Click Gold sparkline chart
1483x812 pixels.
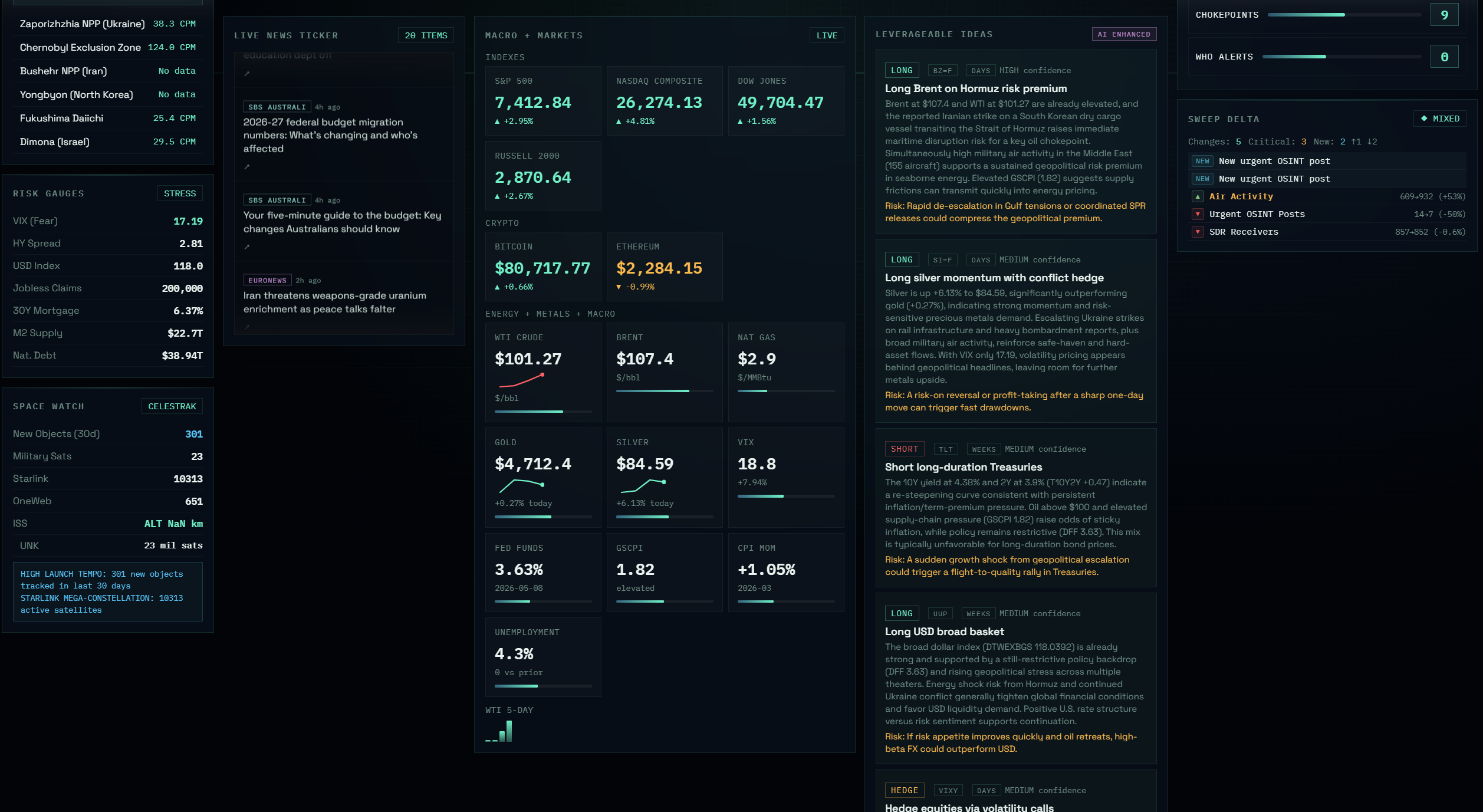pyautogui.click(x=521, y=486)
